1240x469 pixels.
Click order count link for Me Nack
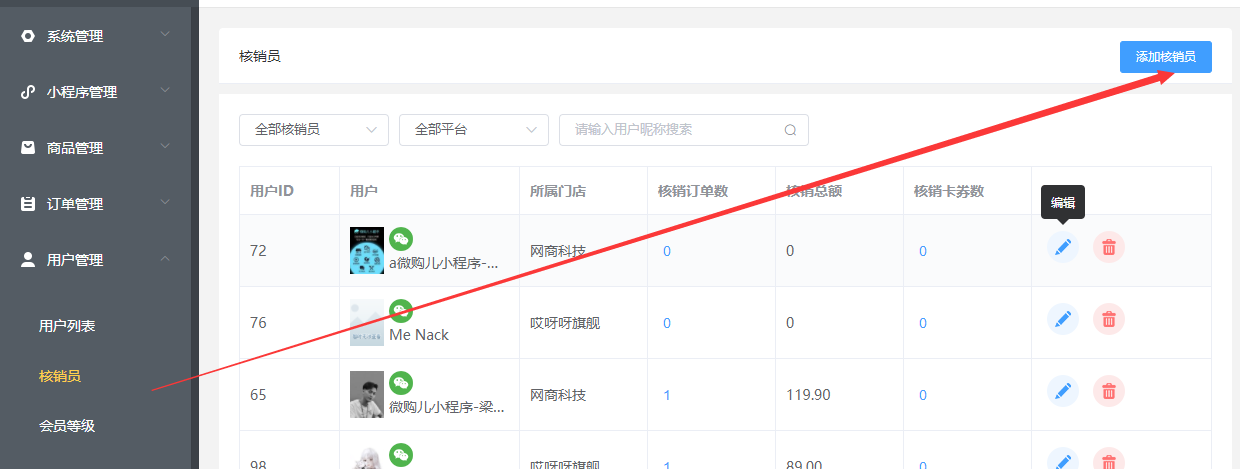[667, 323]
